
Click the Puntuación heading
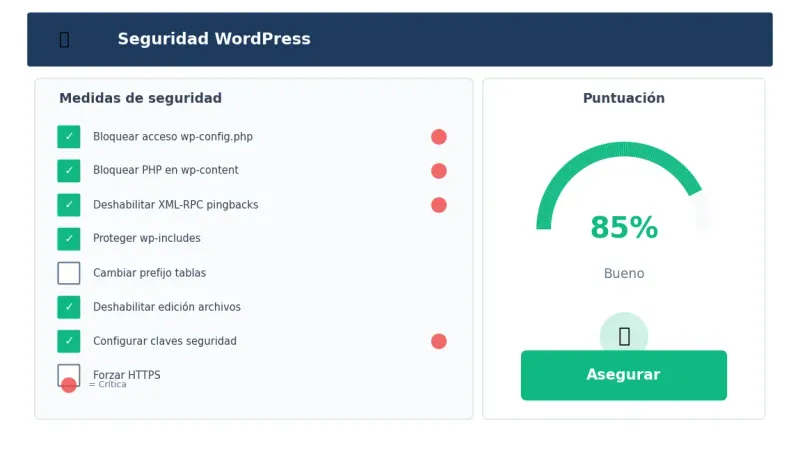coord(623,98)
